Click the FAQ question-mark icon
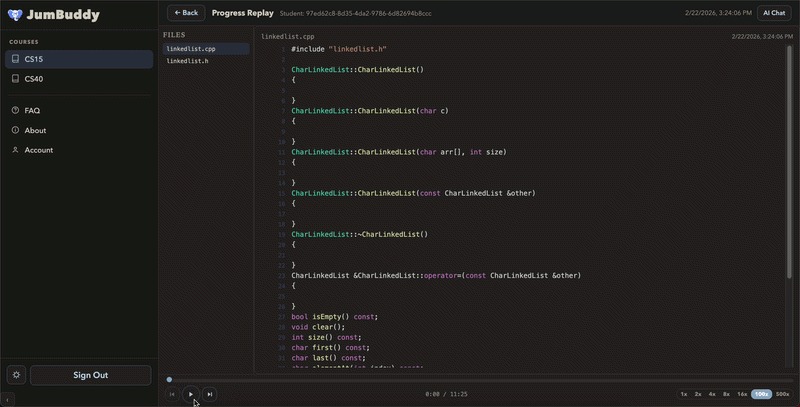800x407 pixels. point(15,110)
